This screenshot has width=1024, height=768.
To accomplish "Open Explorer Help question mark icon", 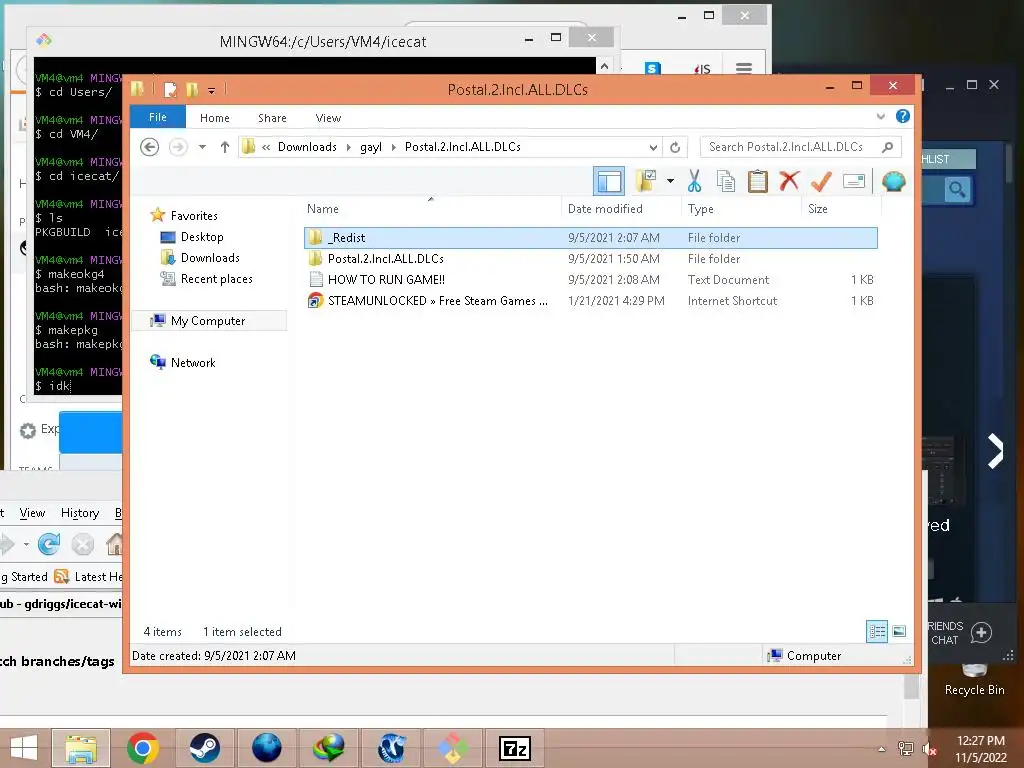I will pos(903,116).
